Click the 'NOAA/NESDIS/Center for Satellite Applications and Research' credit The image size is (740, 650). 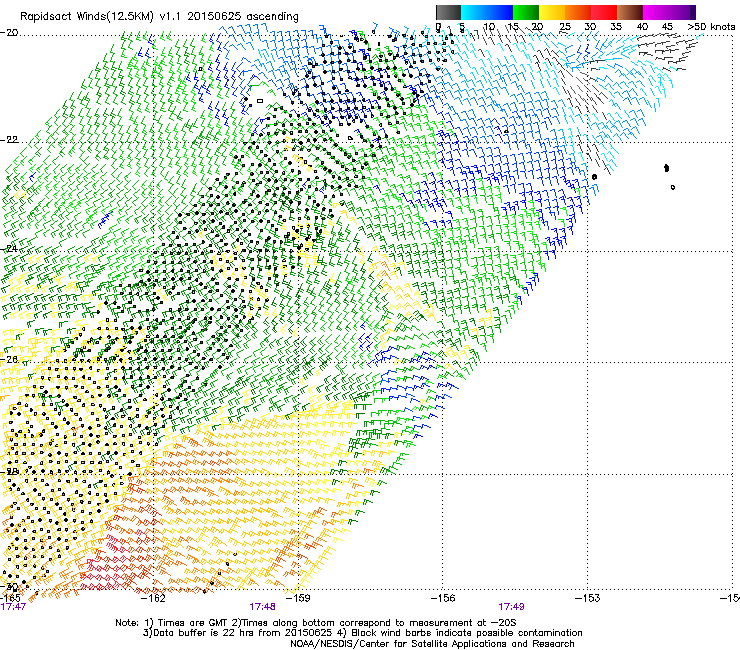point(432,644)
